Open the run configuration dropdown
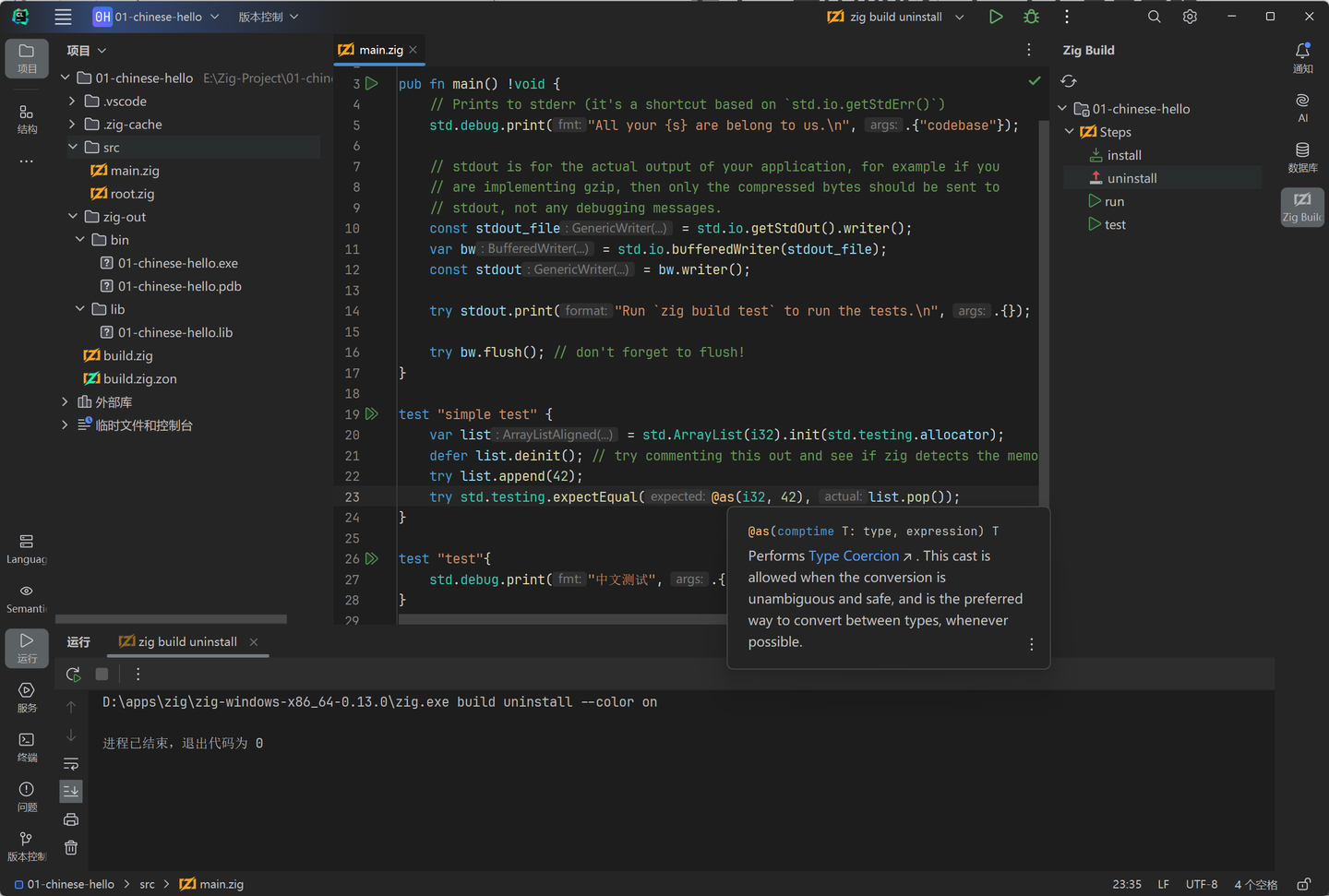This screenshot has width=1329, height=896. coord(895,17)
